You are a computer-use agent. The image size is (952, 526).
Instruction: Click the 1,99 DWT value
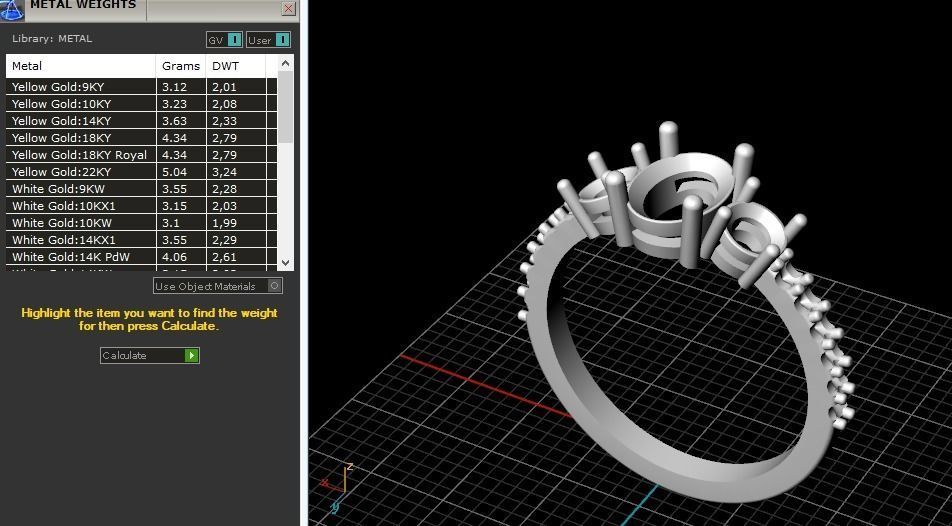[224, 223]
